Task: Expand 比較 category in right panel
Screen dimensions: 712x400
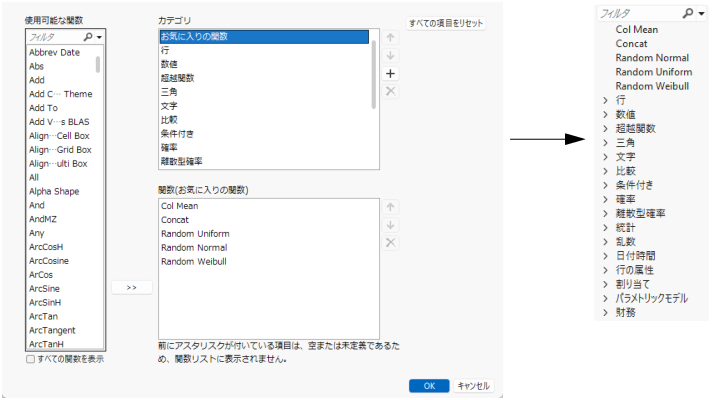Action: tap(605, 171)
